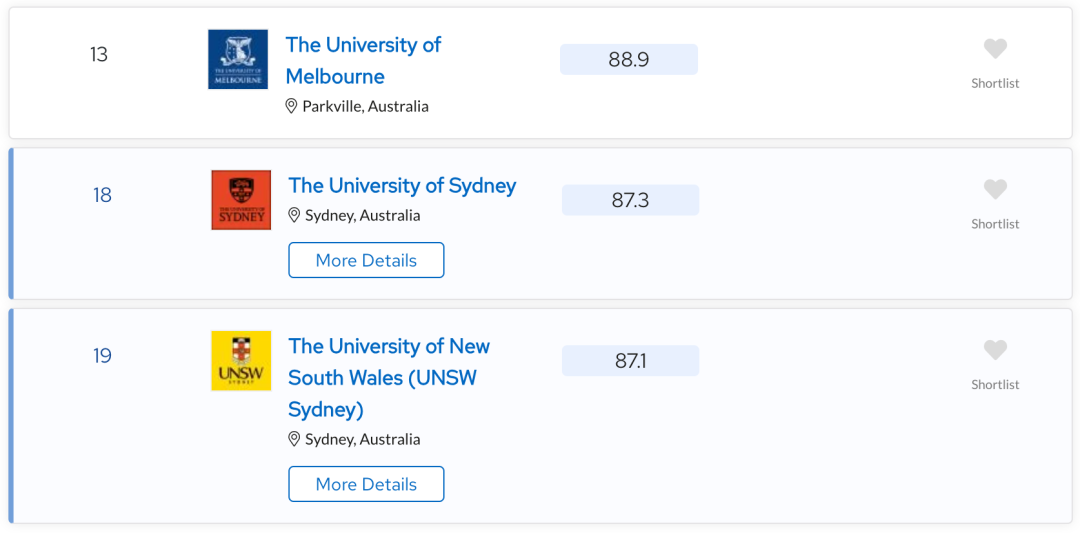Viewport: 1080px width, 533px height.
Task: Toggle shortlist heart for University of Sydney
Action: 995,189
